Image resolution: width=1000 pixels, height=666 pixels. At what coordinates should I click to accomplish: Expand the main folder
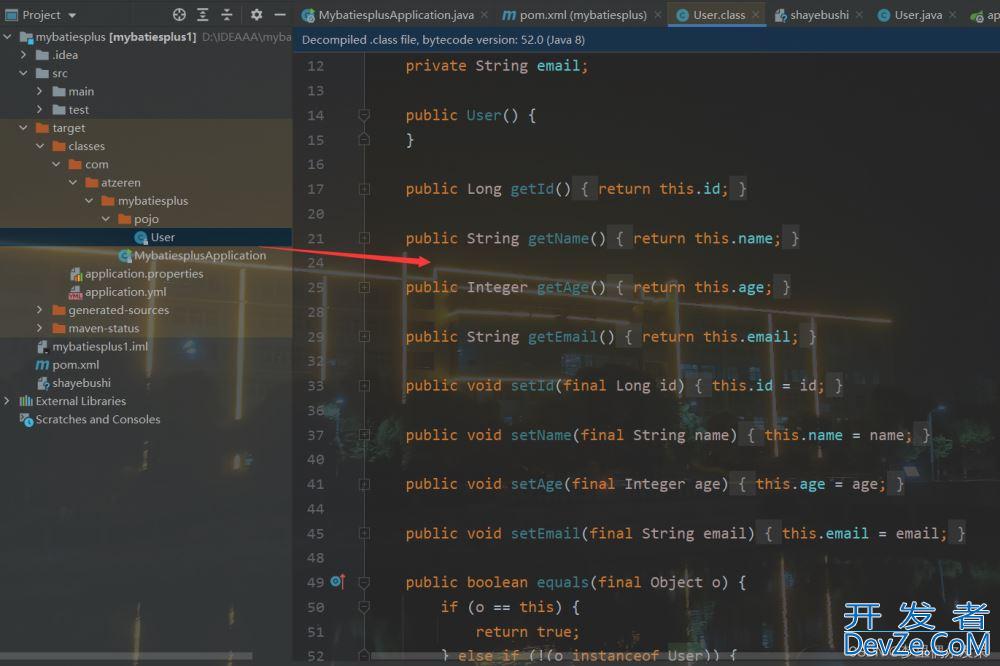pos(40,91)
